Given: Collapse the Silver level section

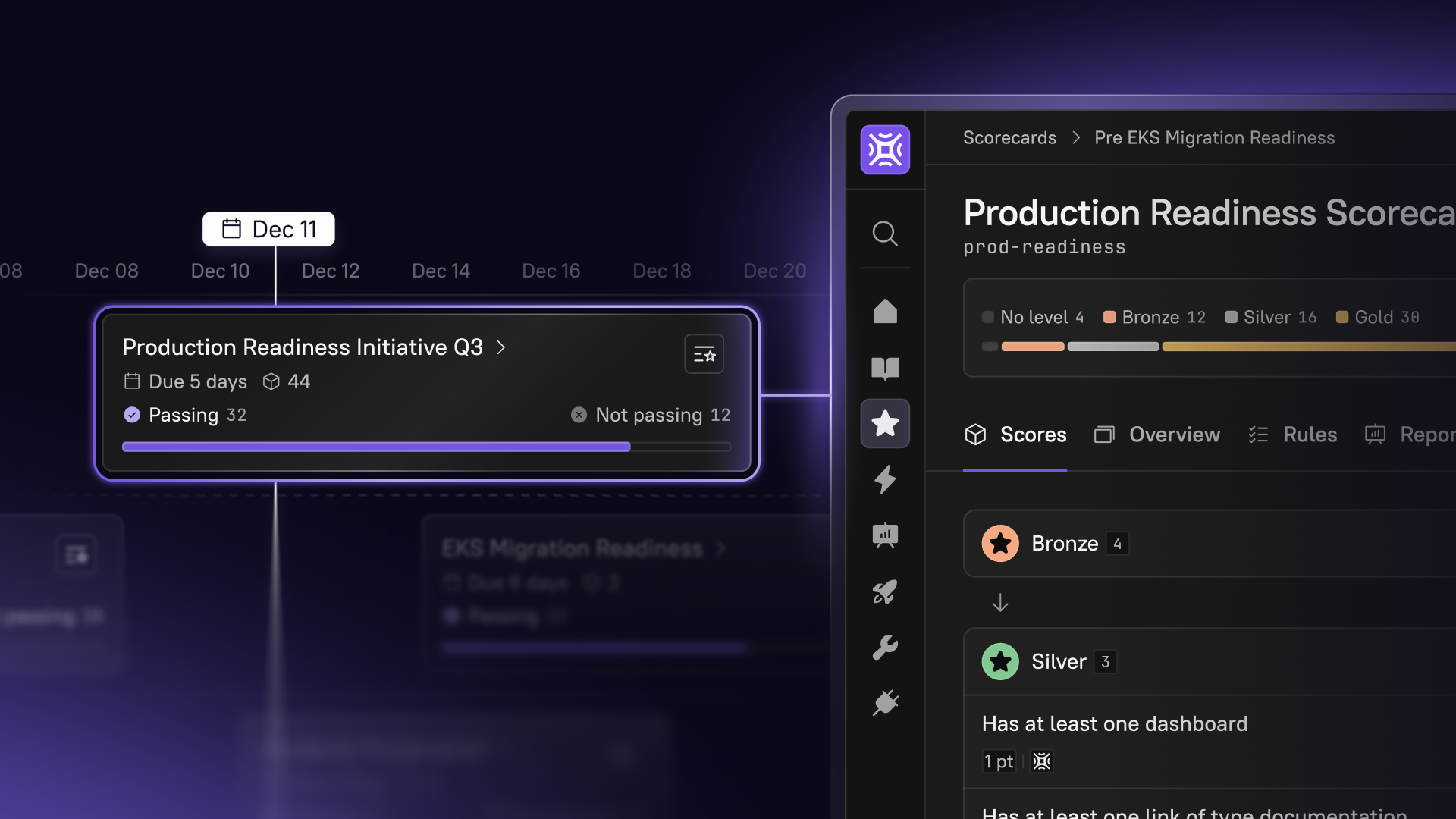Looking at the screenshot, I should coord(1059,662).
